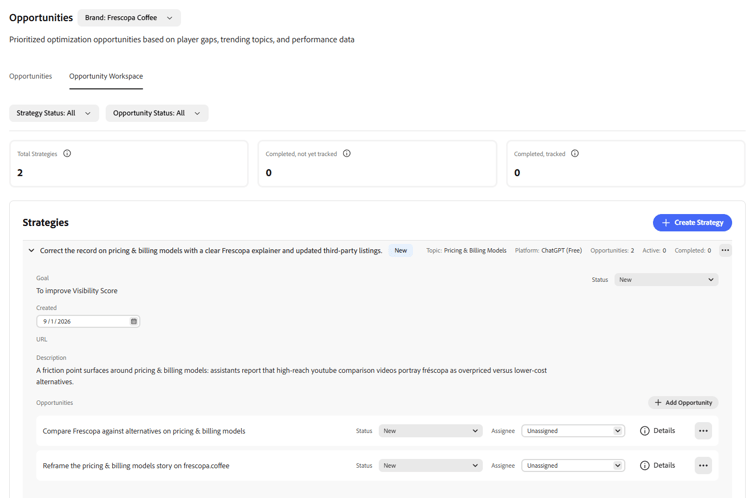Click the strategy title about pricing & billing models
750x498 pixels.
(x=211, y=251)
